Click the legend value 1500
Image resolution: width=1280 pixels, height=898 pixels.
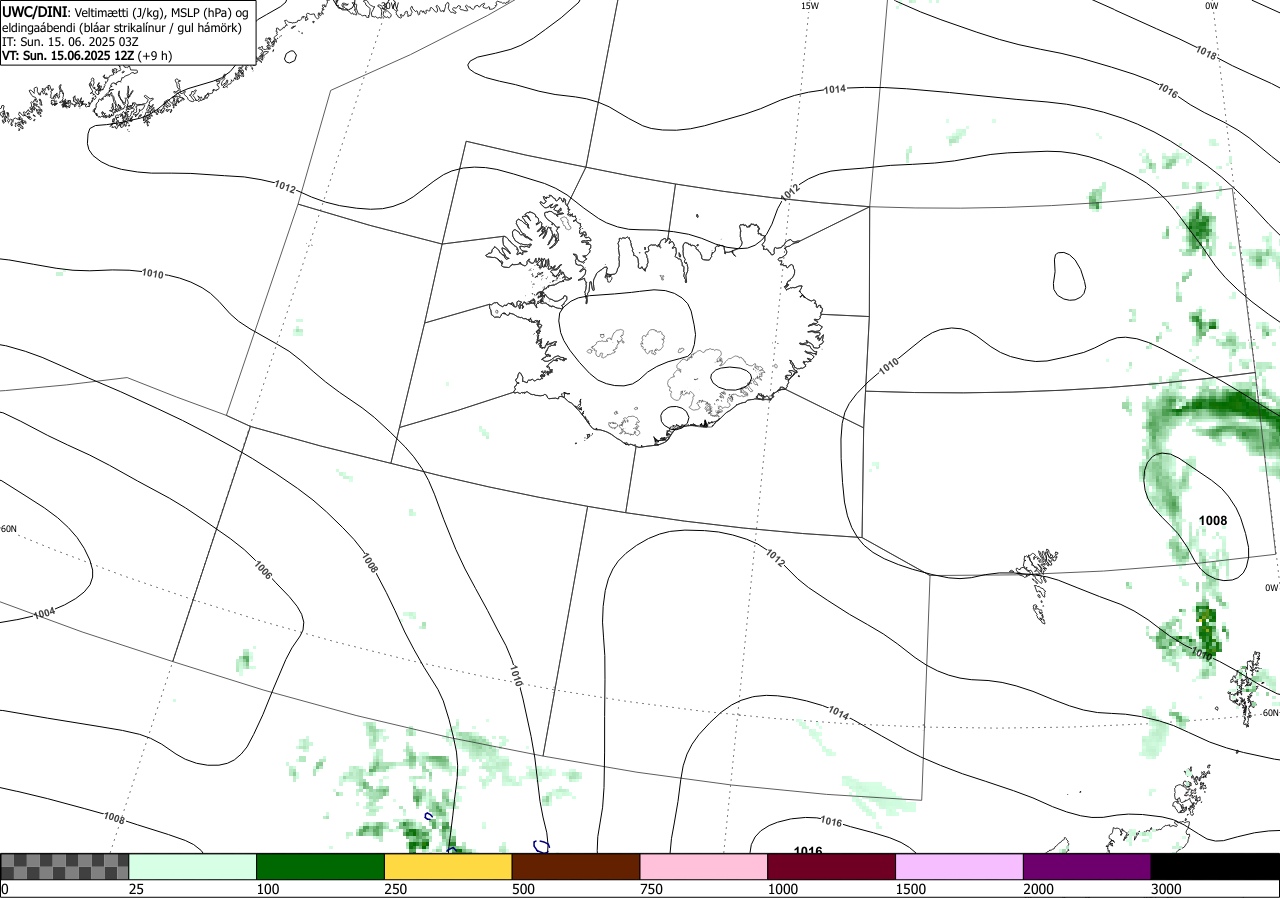(x=911, y=888)
